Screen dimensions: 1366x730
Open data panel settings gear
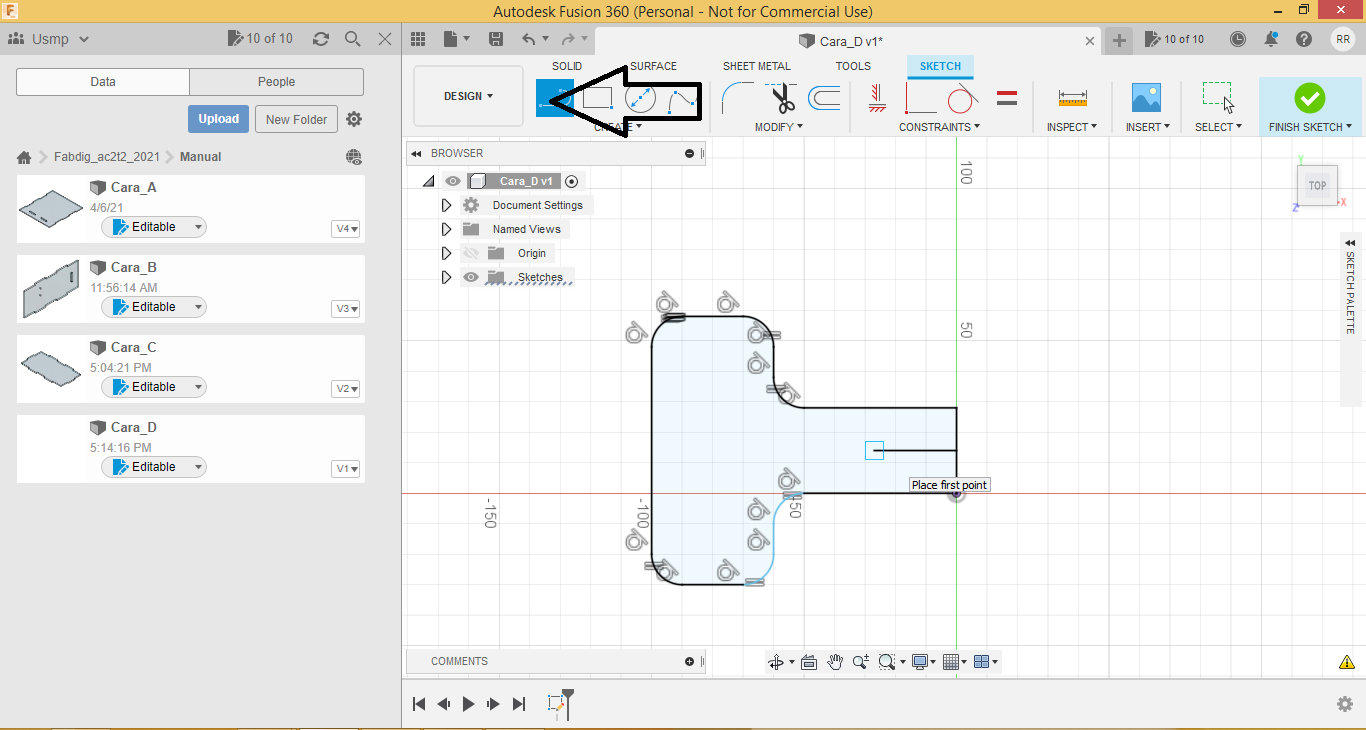tap(354, 119)
